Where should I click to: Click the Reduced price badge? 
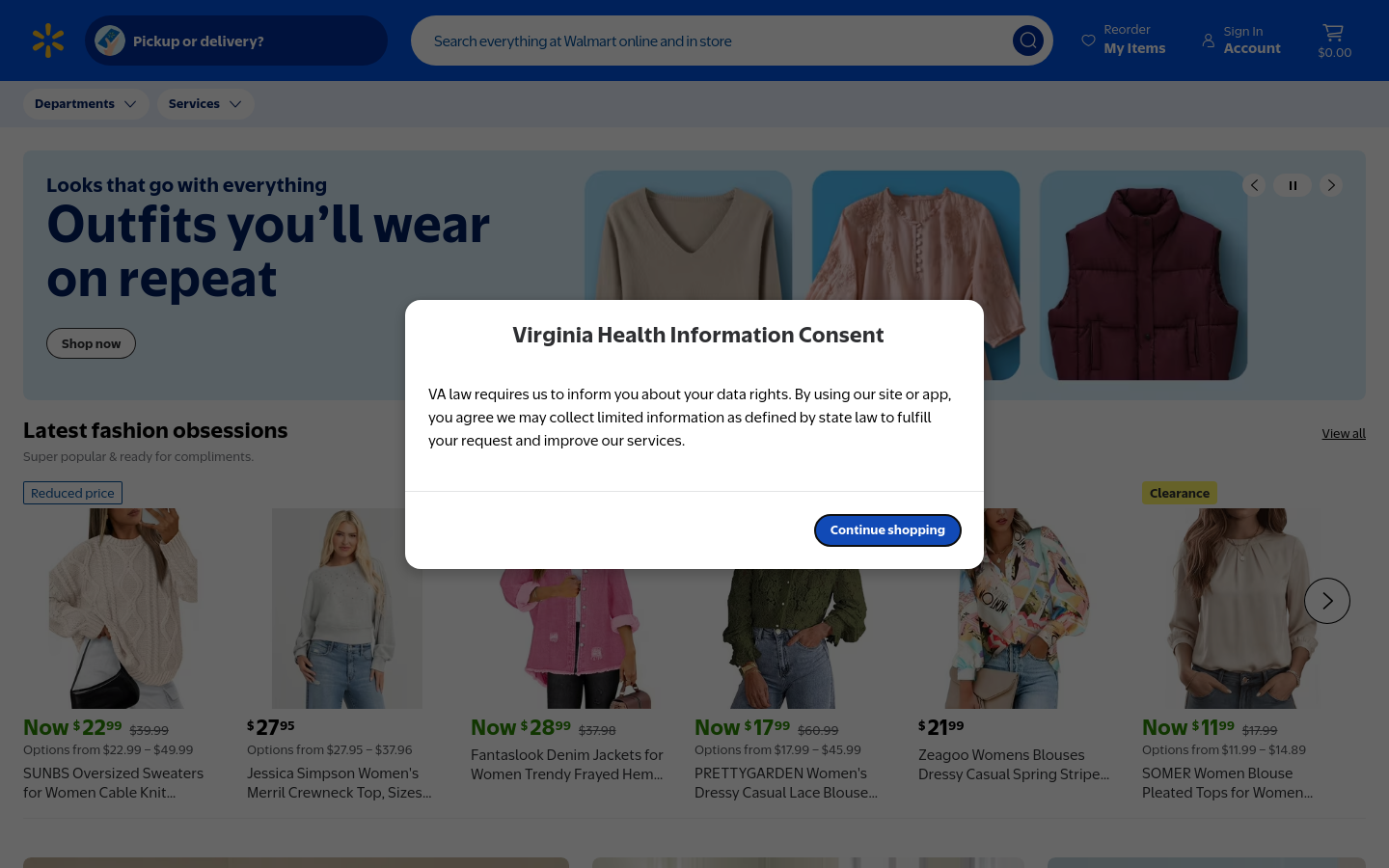[72, 493]
